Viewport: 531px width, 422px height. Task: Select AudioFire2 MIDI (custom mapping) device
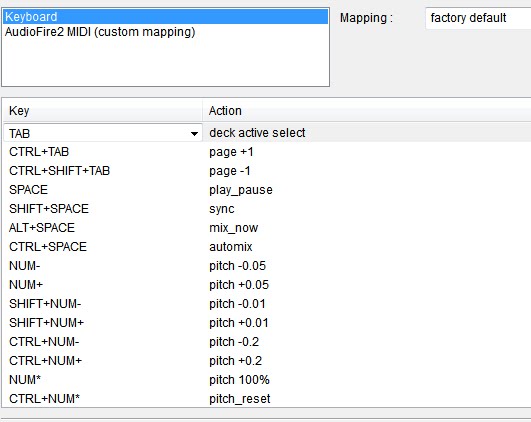tap(166, 32)
